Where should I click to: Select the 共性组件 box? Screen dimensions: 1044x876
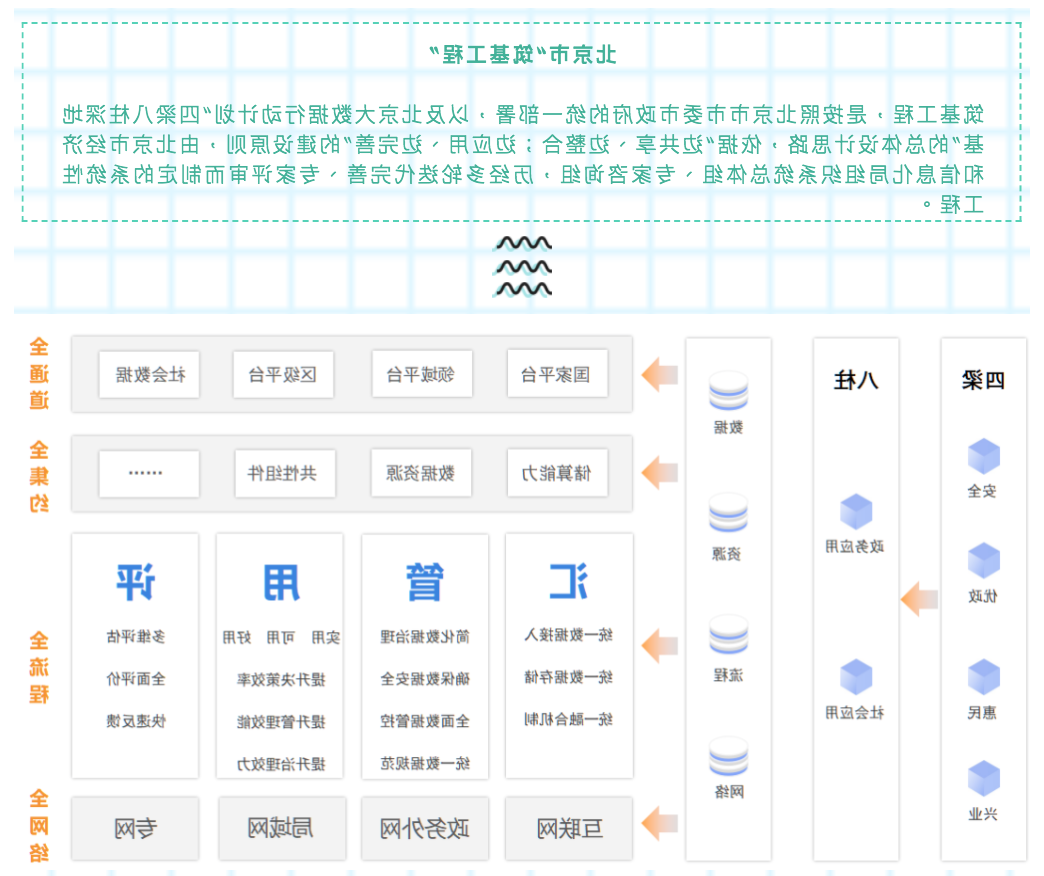(284, 473)
